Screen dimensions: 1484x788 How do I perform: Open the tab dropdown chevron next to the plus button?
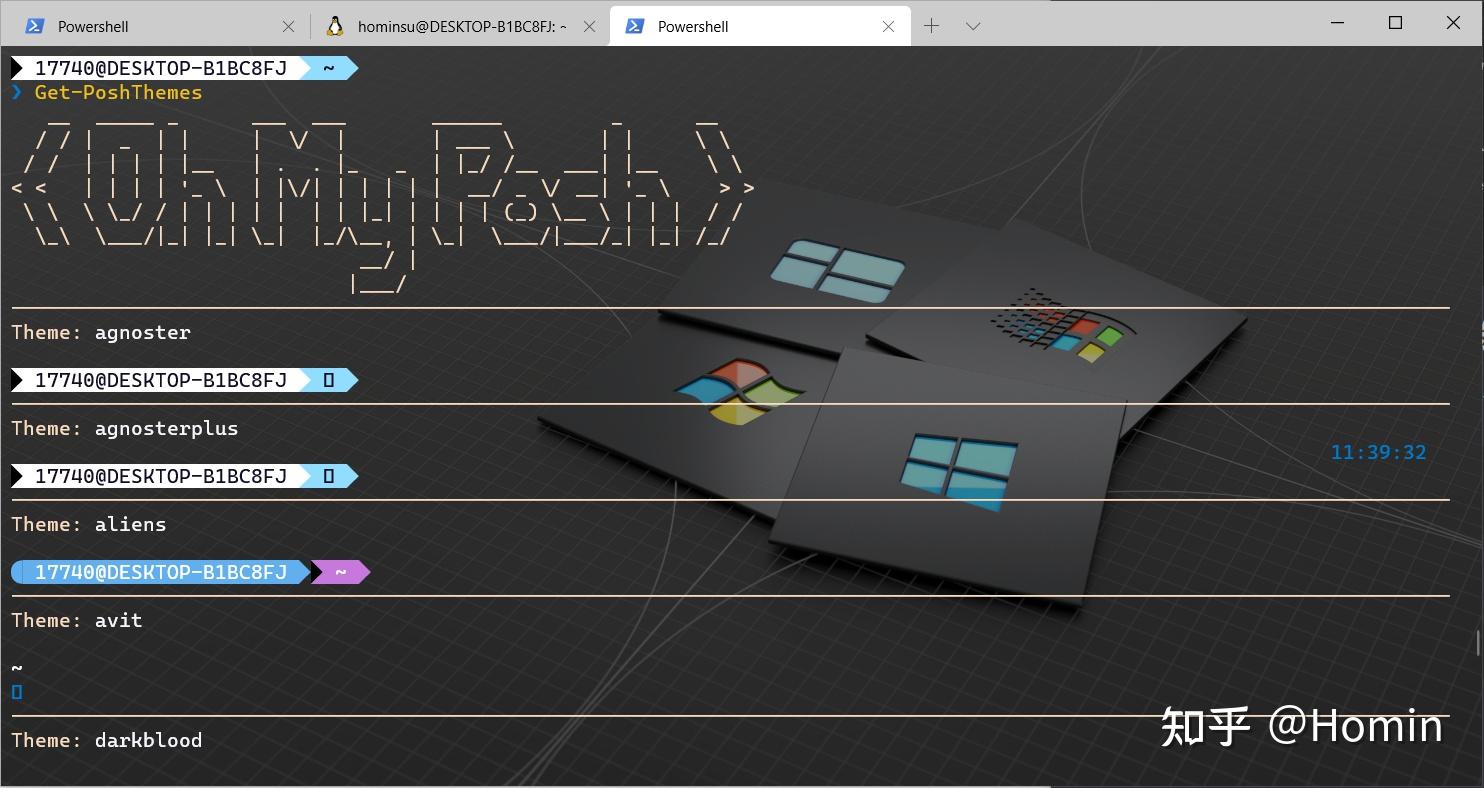973,26
